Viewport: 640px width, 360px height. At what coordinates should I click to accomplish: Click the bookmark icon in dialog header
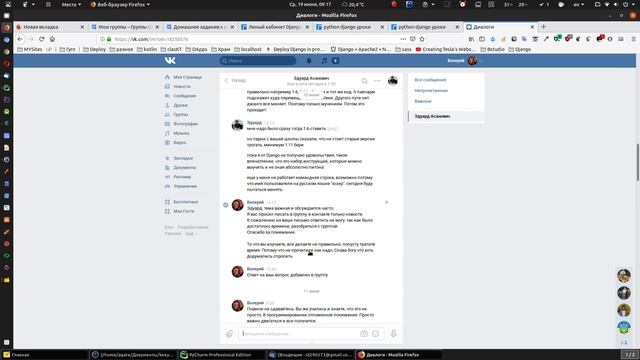pyautogui.click(x=364, y=80)
